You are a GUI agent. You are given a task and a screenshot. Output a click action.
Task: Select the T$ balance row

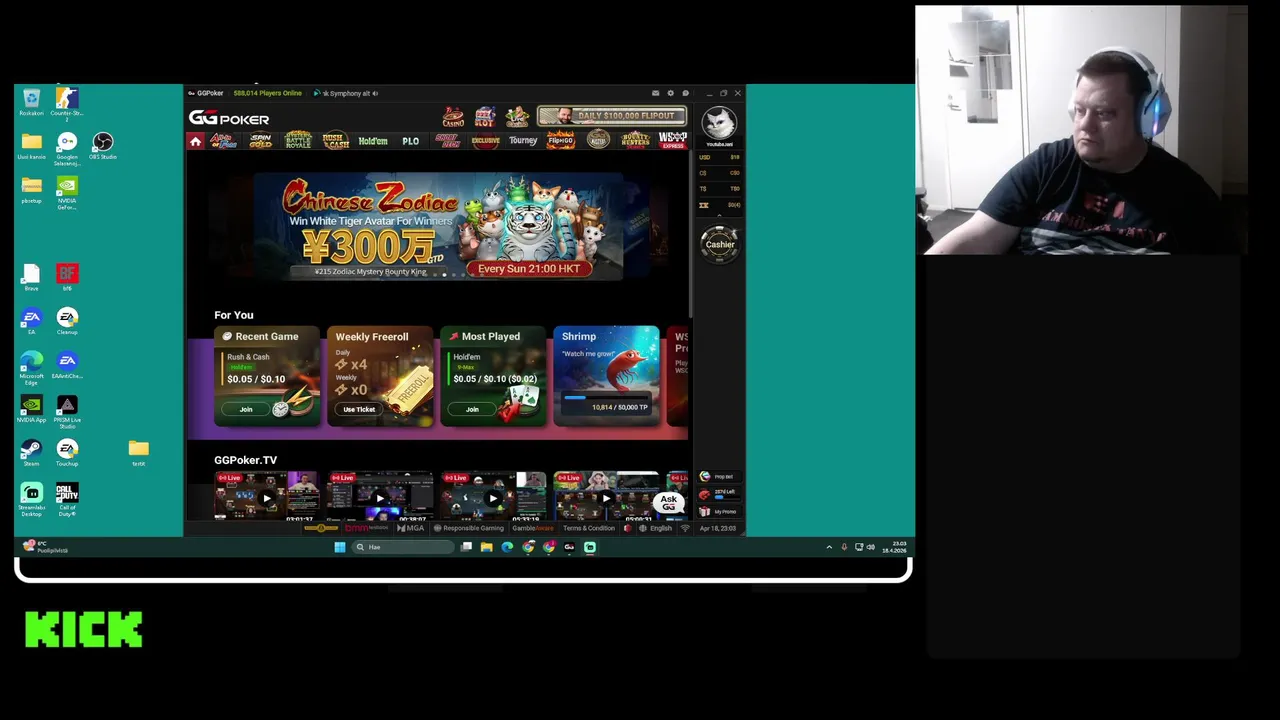coord(719,188)
